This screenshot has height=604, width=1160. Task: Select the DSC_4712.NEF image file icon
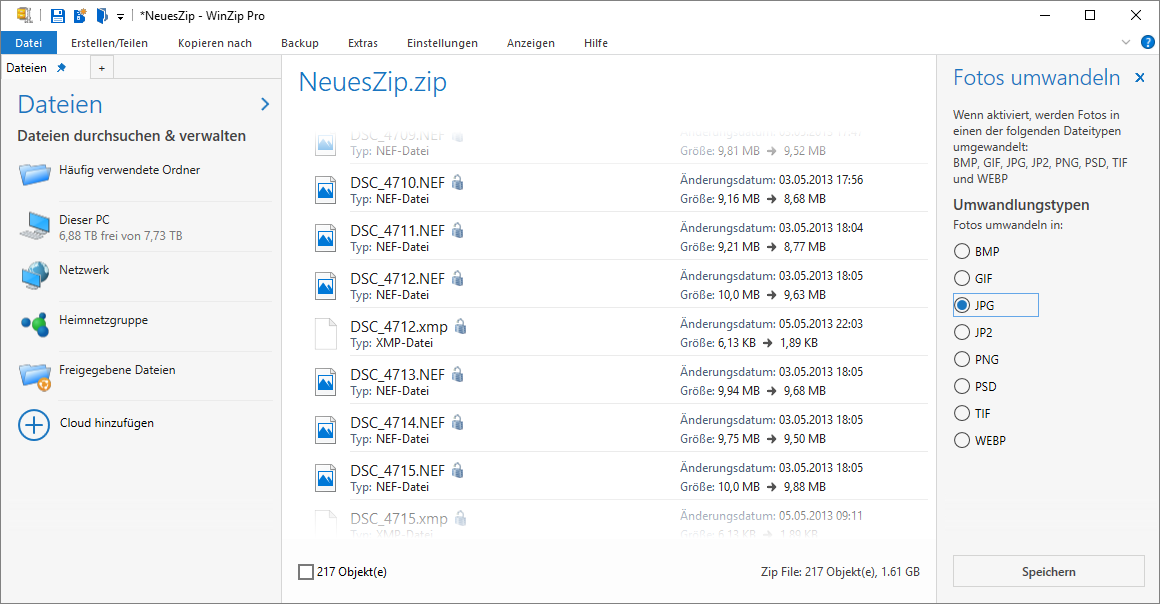(x=326, y=286)
